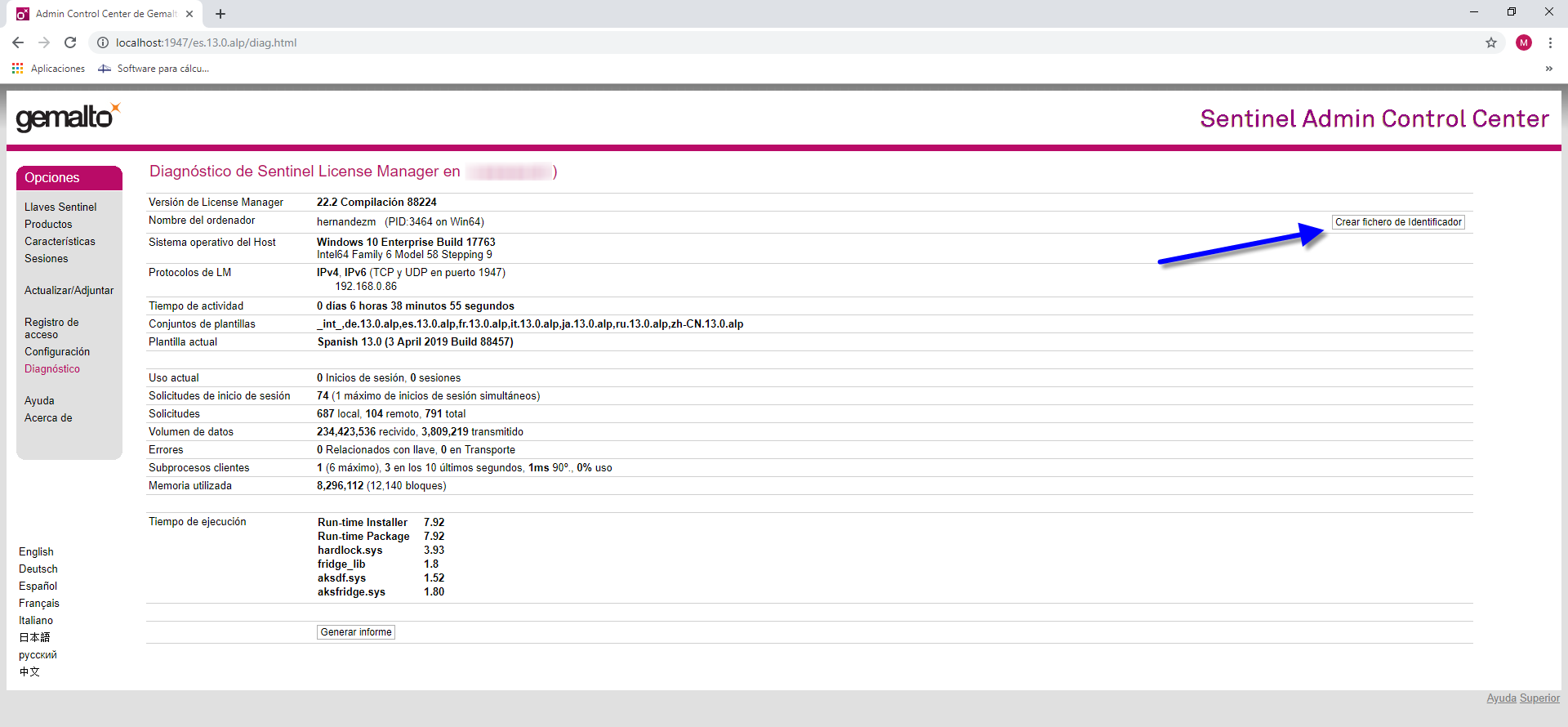Switch language to Français

coord(39,604)
